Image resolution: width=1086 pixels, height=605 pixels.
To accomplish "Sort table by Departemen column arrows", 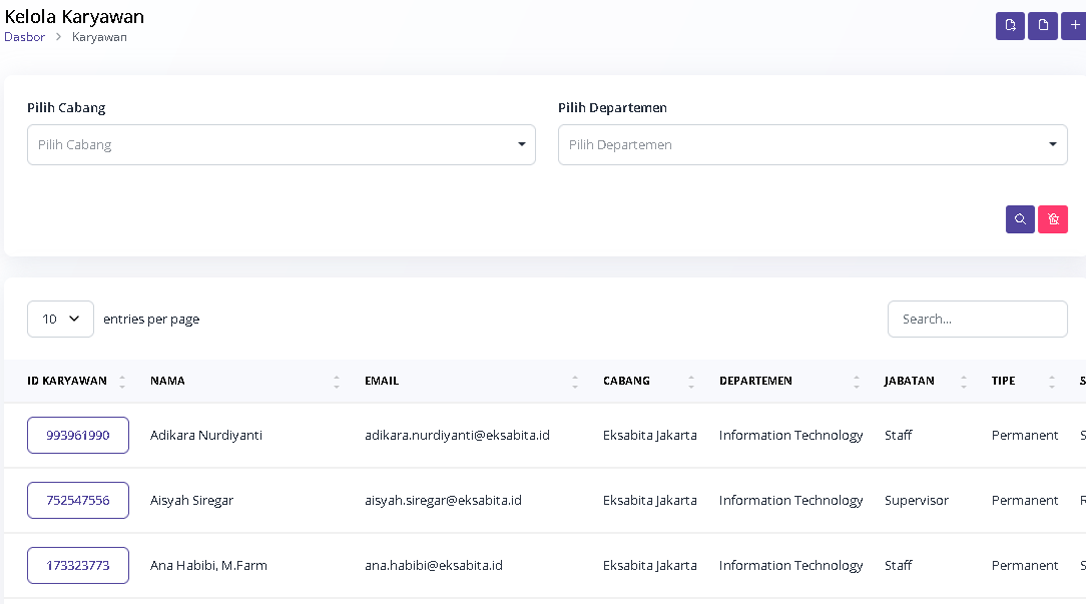I will 856,381.
